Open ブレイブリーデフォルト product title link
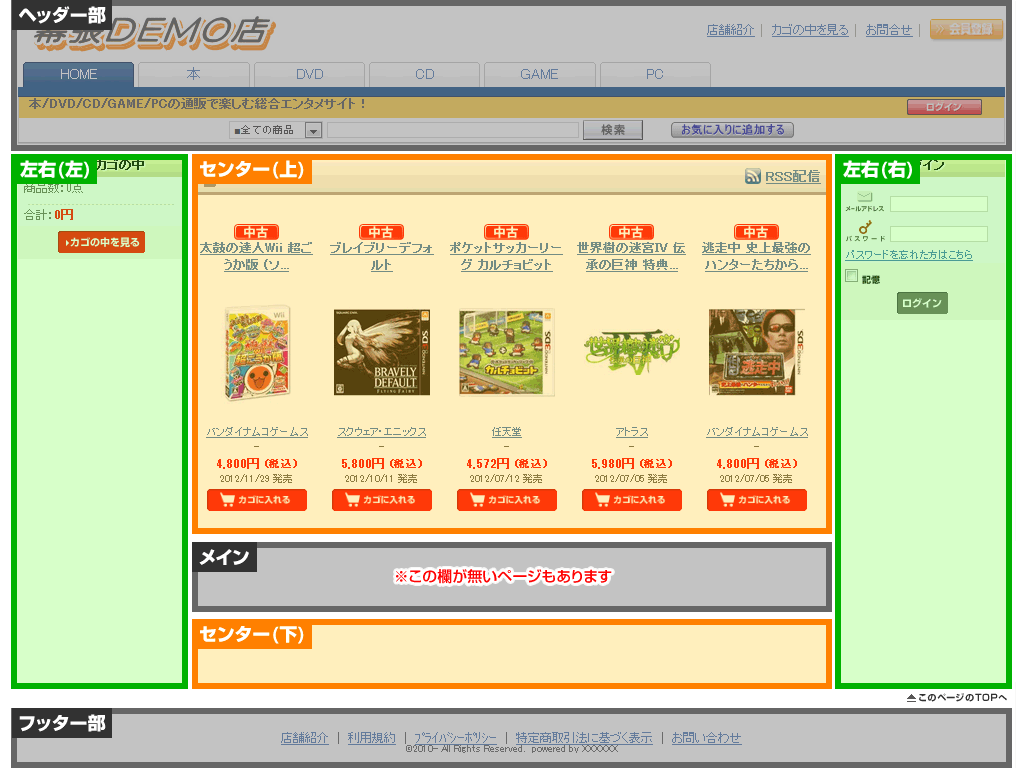Image resolution: width=1024 pixels, height=768 pixels. [381, 257]
